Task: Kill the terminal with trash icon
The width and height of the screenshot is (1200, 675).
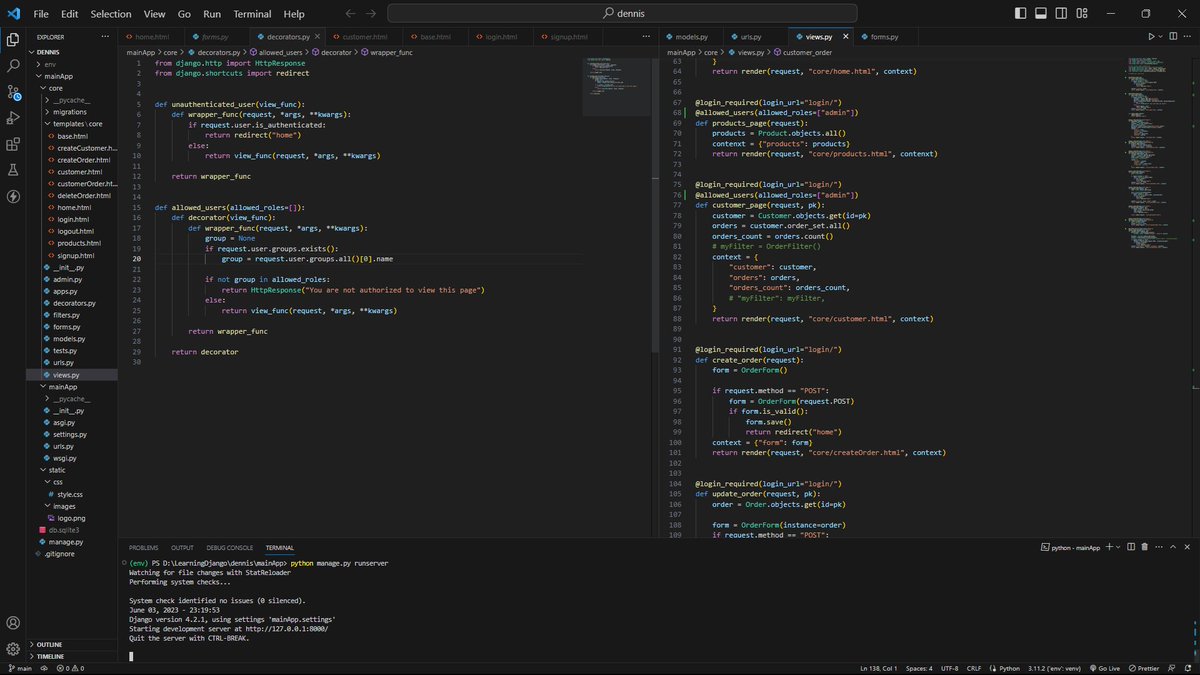Action: pyautogui.click(x=1145, y=548)
